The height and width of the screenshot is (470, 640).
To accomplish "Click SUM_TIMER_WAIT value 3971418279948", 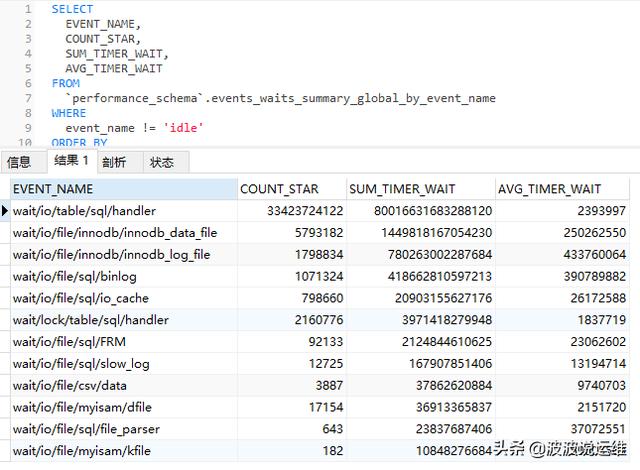I will click(447, 320).
